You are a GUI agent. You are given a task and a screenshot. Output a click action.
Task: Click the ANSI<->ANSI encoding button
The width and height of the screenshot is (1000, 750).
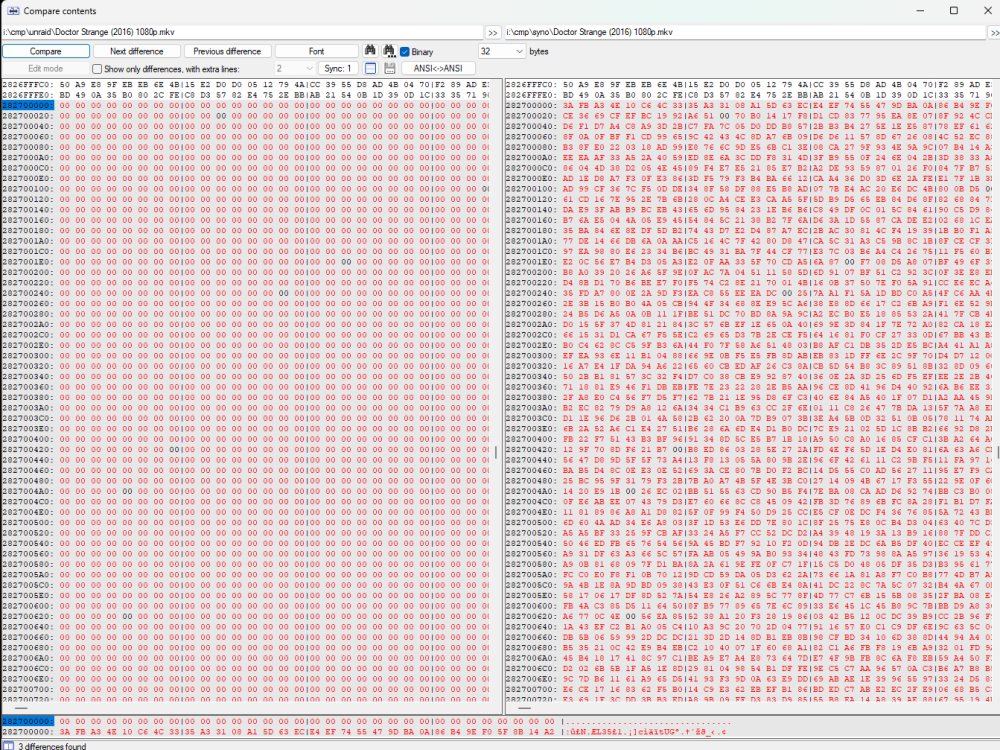tap(438, 68)
